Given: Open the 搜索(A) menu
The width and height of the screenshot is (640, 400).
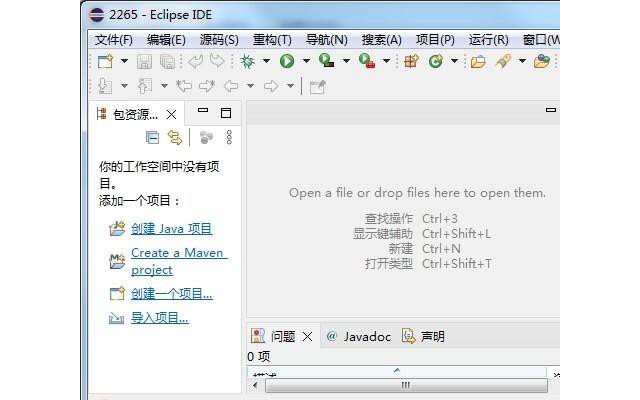Looking at the screenshot, I should tap(382, 40).
